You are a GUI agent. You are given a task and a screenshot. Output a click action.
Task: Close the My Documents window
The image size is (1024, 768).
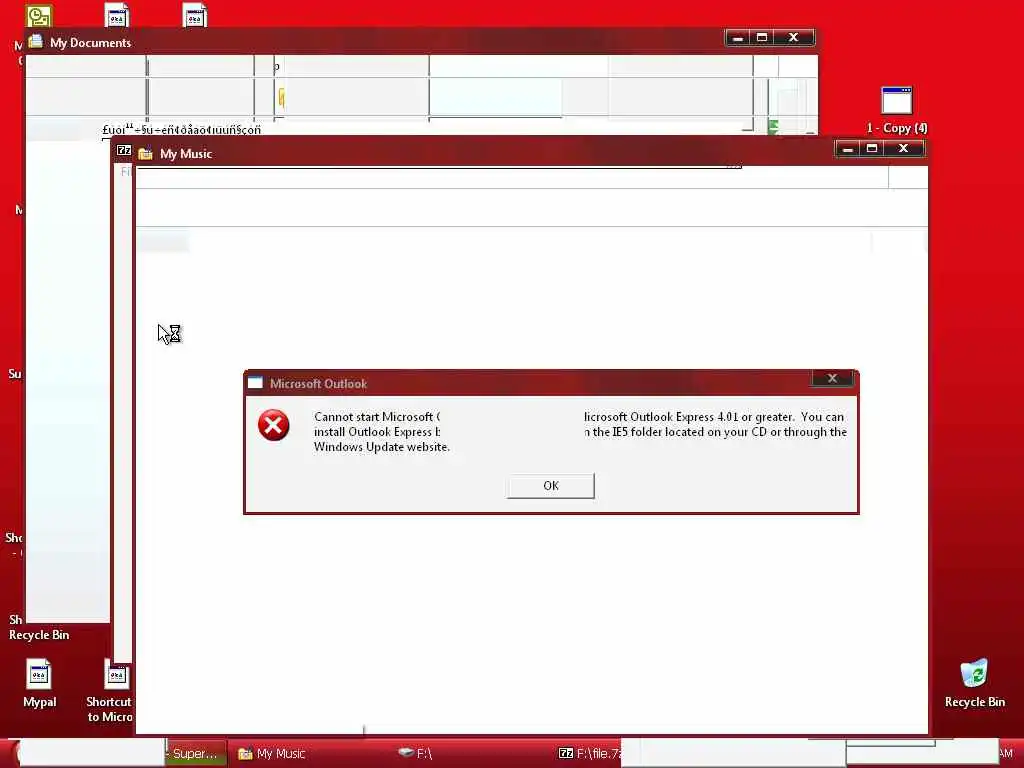click(x=793, y=38)
